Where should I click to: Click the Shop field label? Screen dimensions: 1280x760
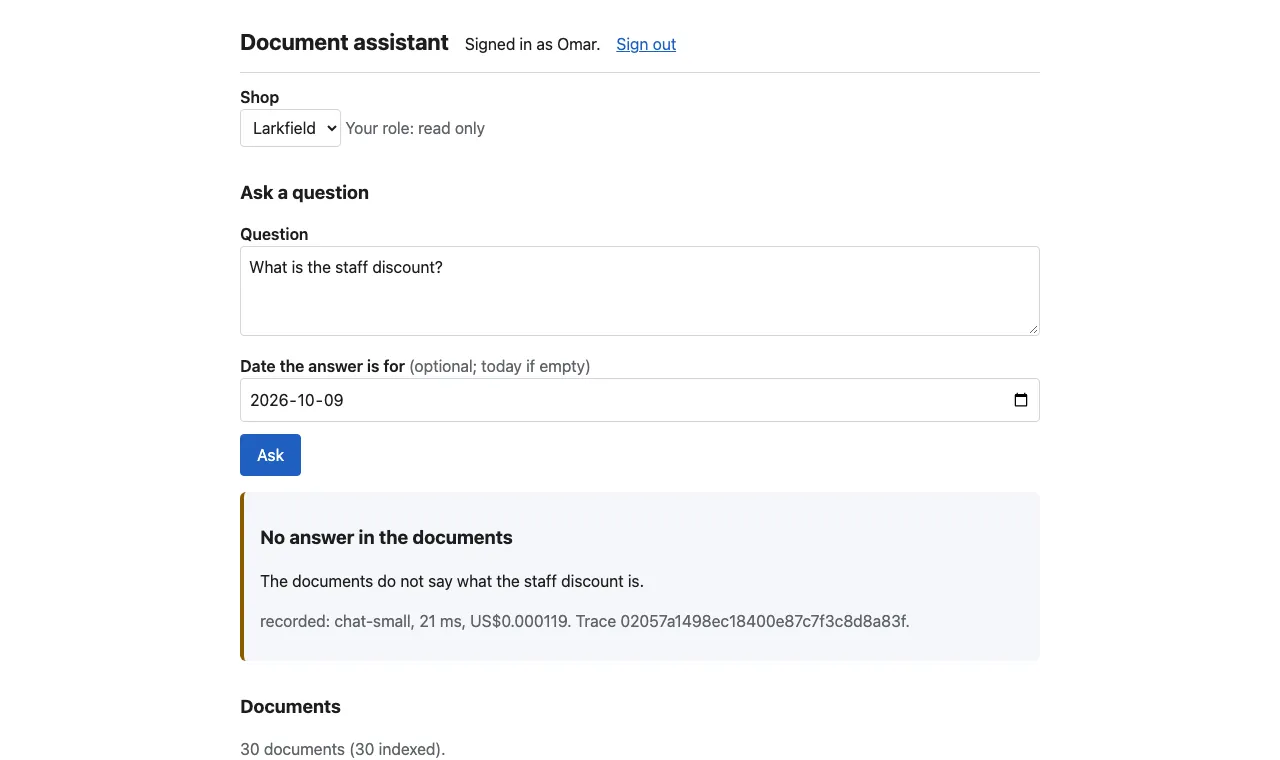coord(259,97)
